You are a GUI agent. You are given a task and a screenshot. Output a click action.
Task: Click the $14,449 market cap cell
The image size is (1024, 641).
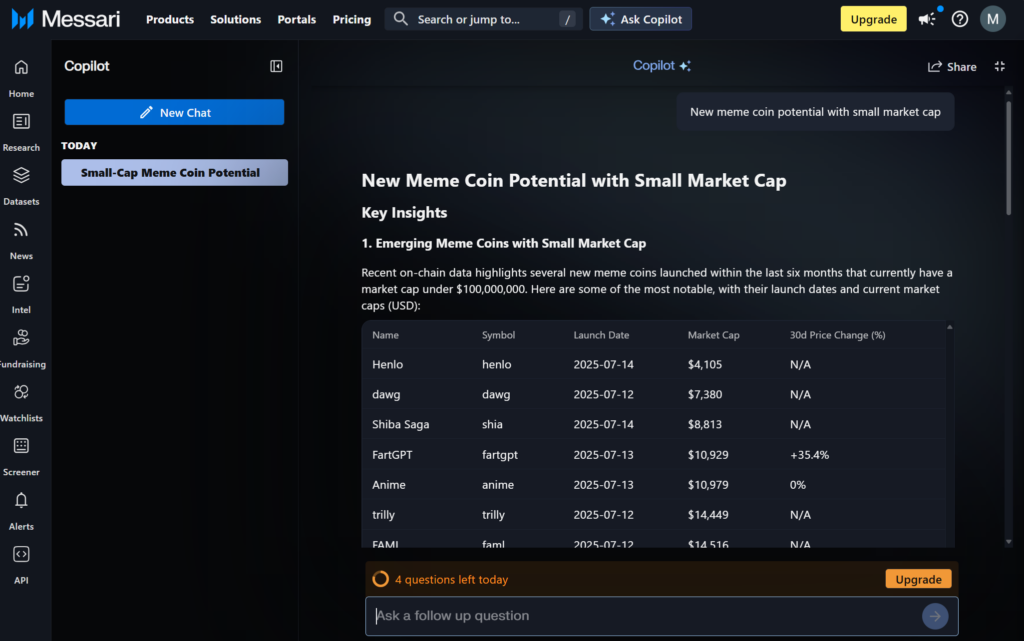point(708,514)
